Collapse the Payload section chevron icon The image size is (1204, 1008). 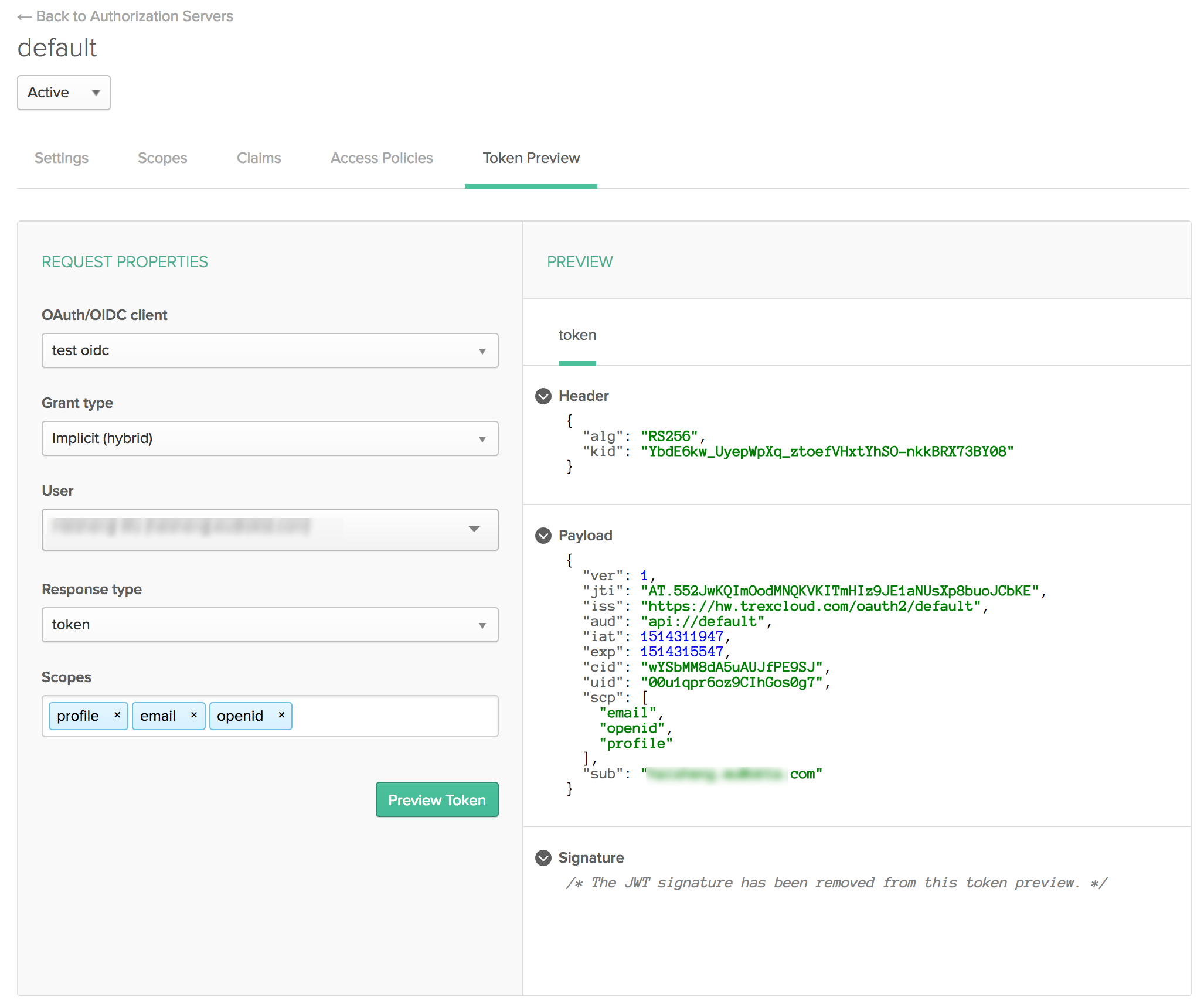[543, 536]
